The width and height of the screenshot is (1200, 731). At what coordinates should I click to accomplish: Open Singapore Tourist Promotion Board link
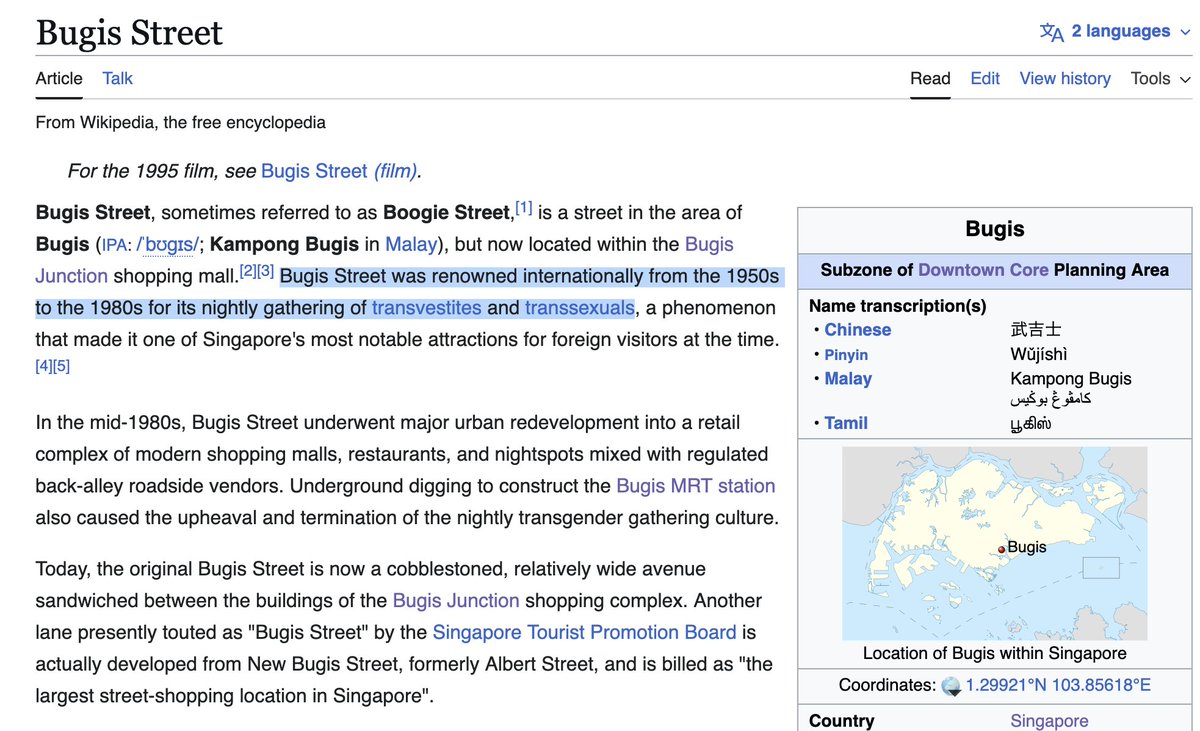coord(584,633)
